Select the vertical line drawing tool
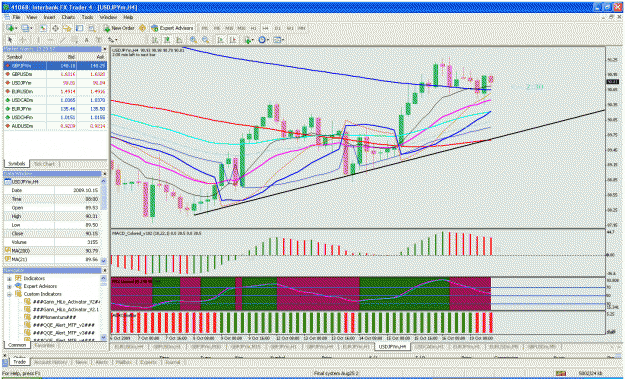625x379 pixels. pyautogui.click(x=38, y=40)
